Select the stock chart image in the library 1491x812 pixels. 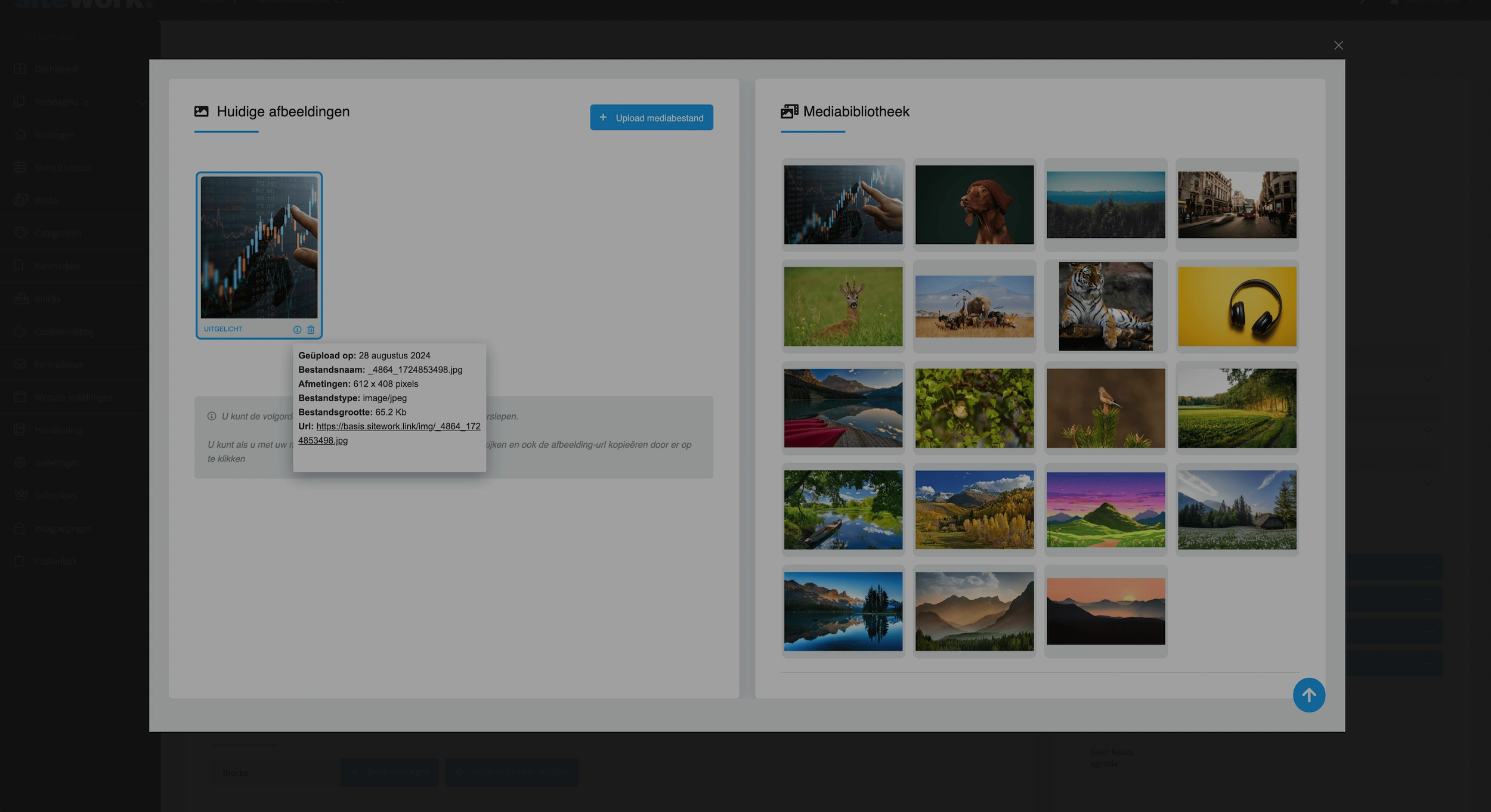[x=843, y=204]
